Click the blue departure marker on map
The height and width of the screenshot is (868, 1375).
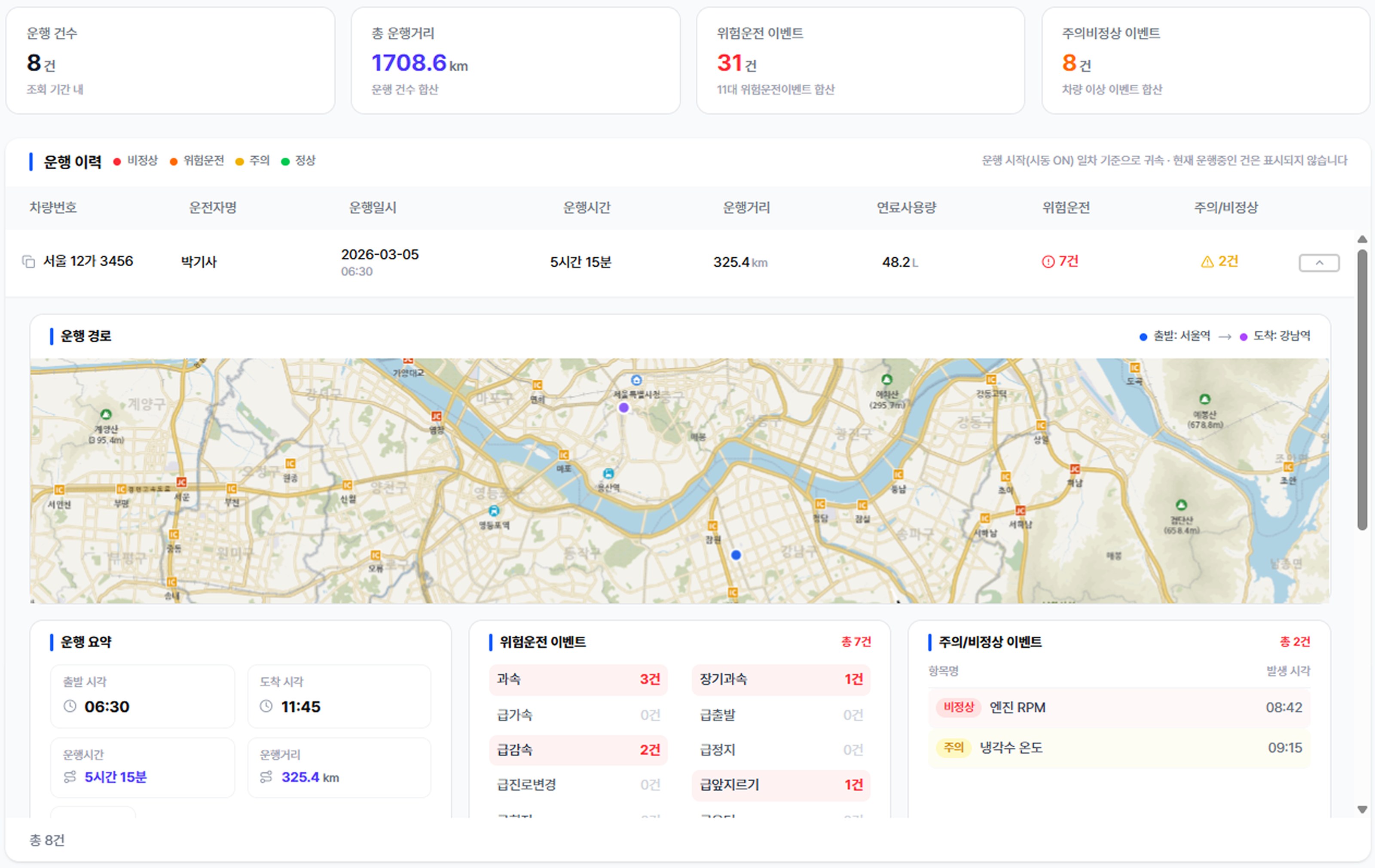pos(736,555)
